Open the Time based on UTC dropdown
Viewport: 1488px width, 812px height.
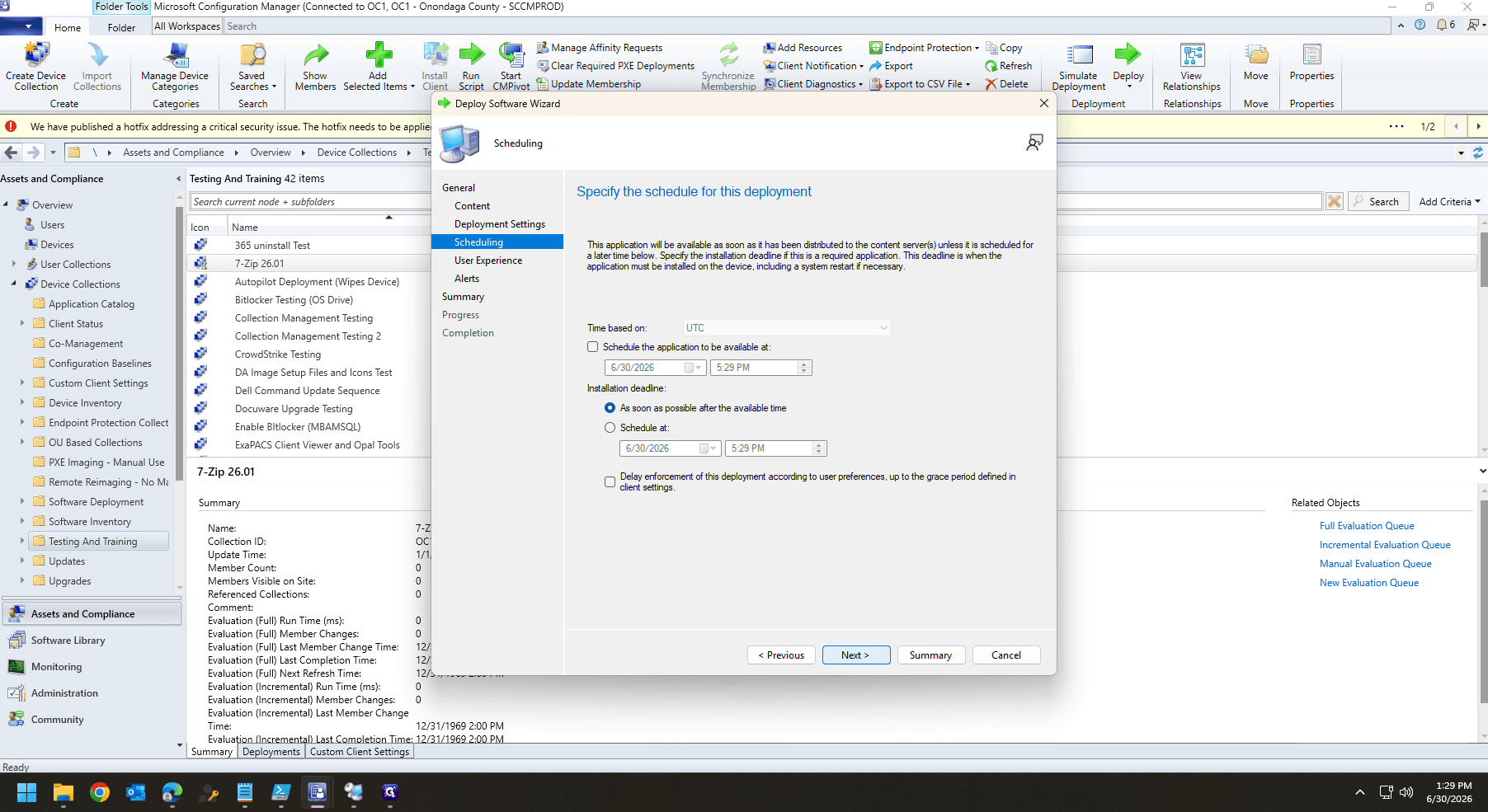click(x=787, y=328)
